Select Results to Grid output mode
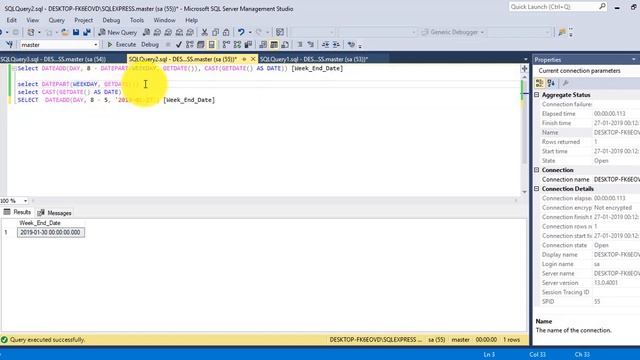This screenshot has height=360, width=640. tap(274, 44)
